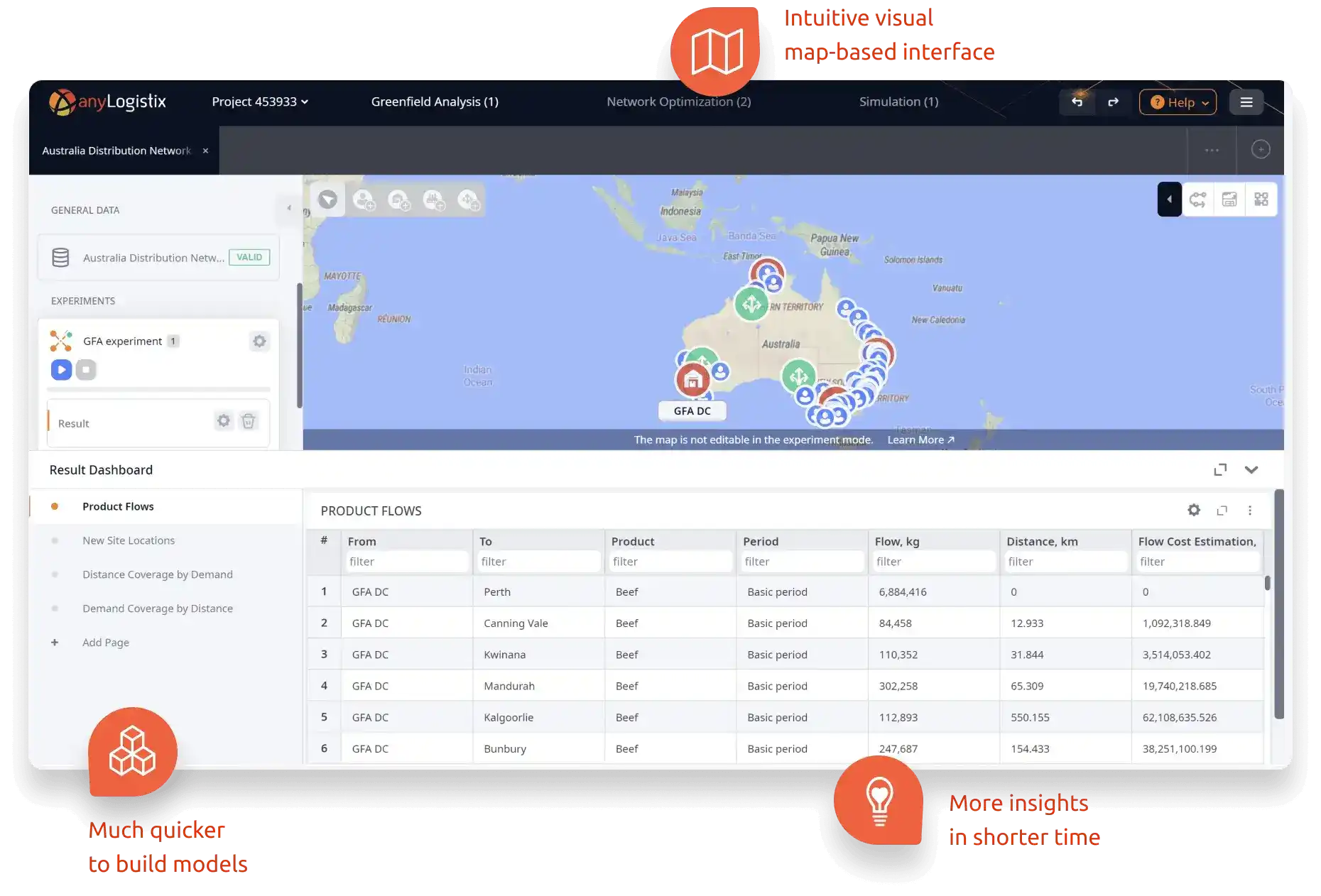Click the map filter funnel icon

click(327, 200)
